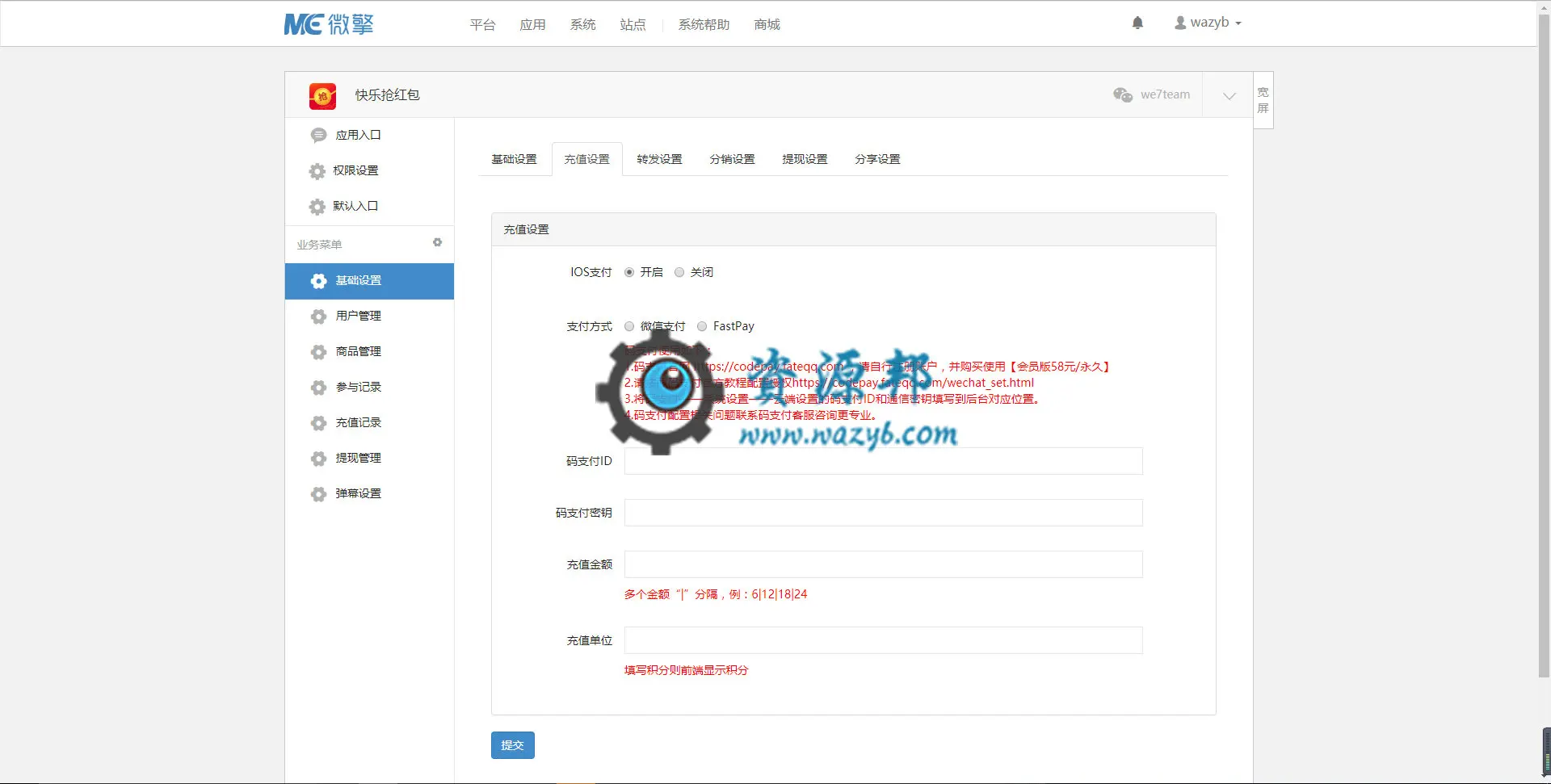Screen dimensions: 1551x784
Task: Click the user avatar icon beside wazyb
Action: tap(1180, 23)
